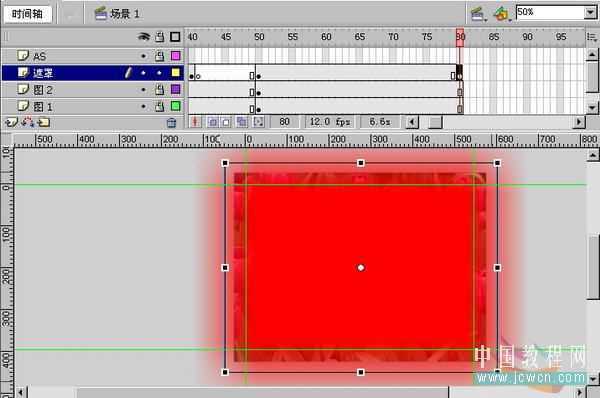Click the 图 2 layer page icon
Image resolution: width=600 pixels, height=398 pixels.
(23, 89)
